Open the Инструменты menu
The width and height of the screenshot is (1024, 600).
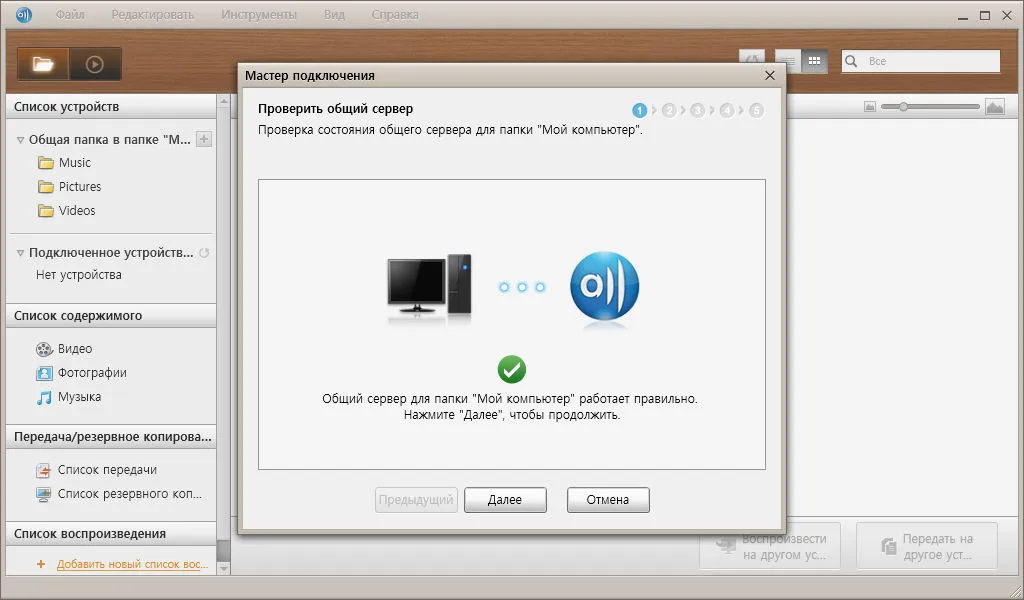259,14
